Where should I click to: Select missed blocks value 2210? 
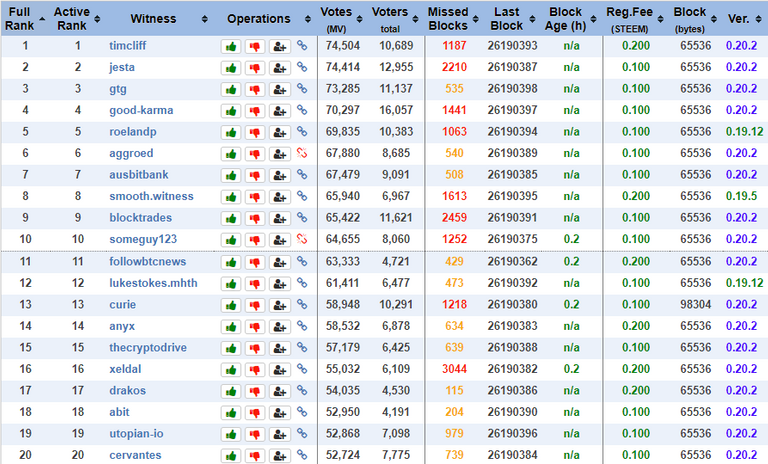pyautogui.click(x=454, y=67)
